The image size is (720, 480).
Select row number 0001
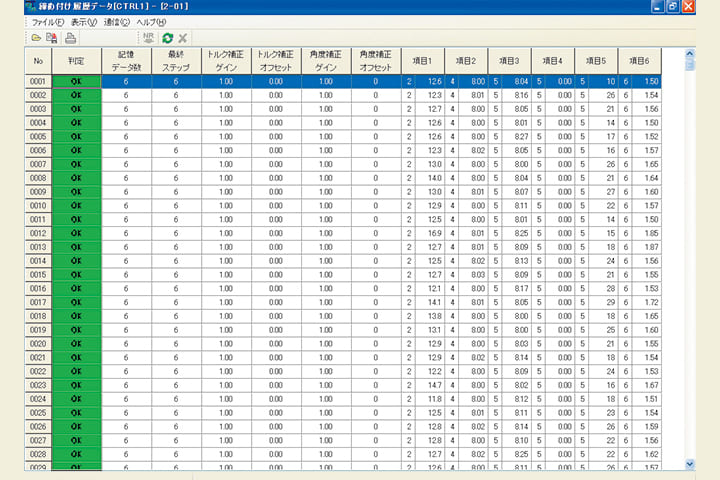point(38,81)
